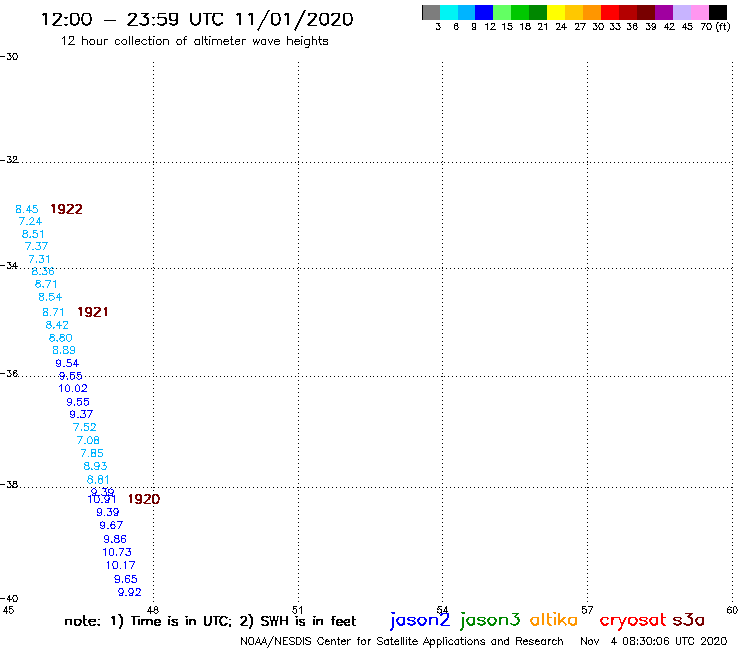This screenshot has width=740, height=650.
Task: Select the 57 longitude axis label
Action: pyautogui.click(x=587, y=610)
